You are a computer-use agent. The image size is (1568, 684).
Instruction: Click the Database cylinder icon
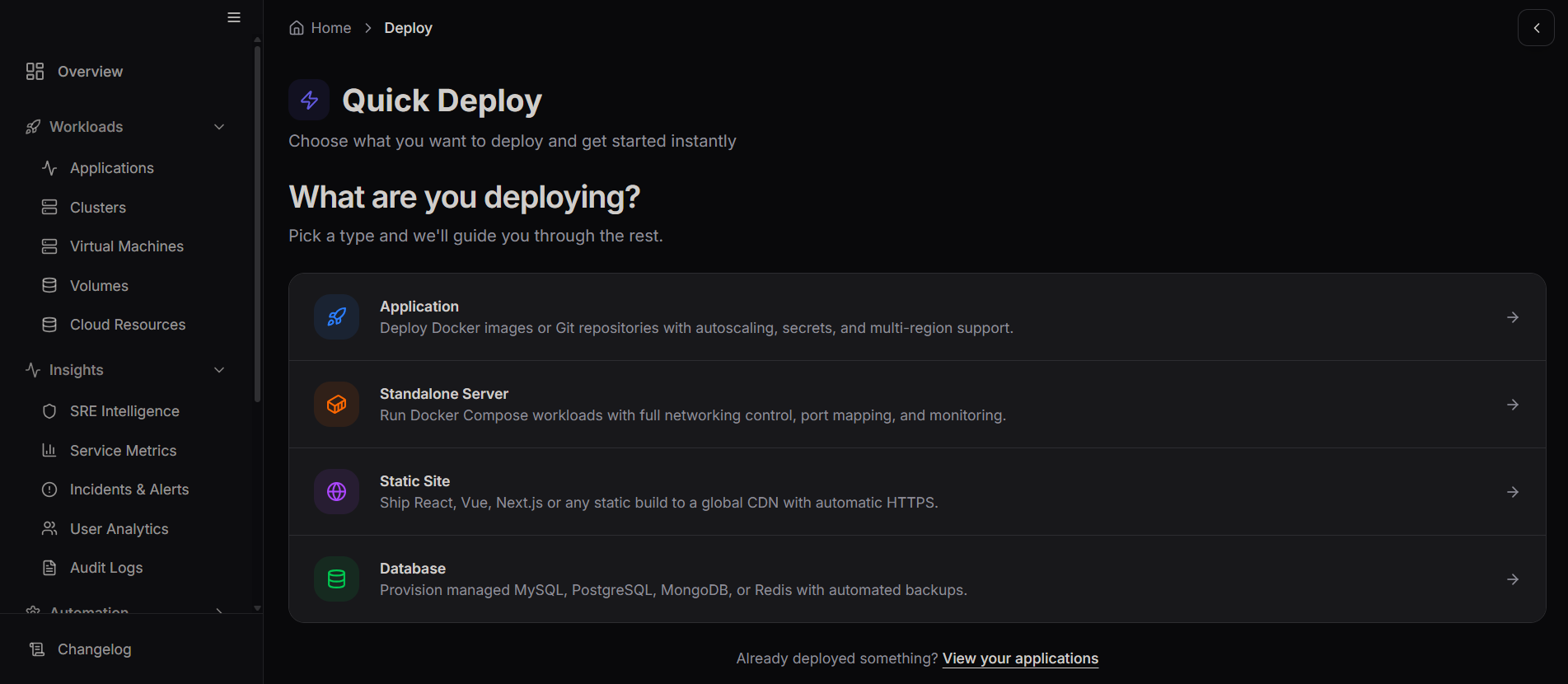(336, 579)
